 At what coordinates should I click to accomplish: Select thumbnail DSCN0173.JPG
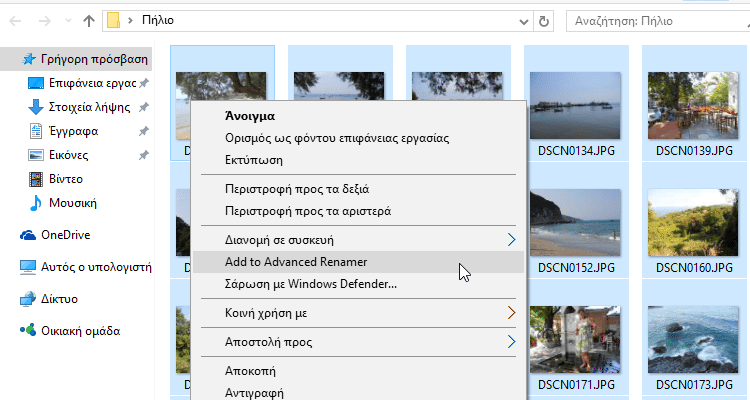693,339
